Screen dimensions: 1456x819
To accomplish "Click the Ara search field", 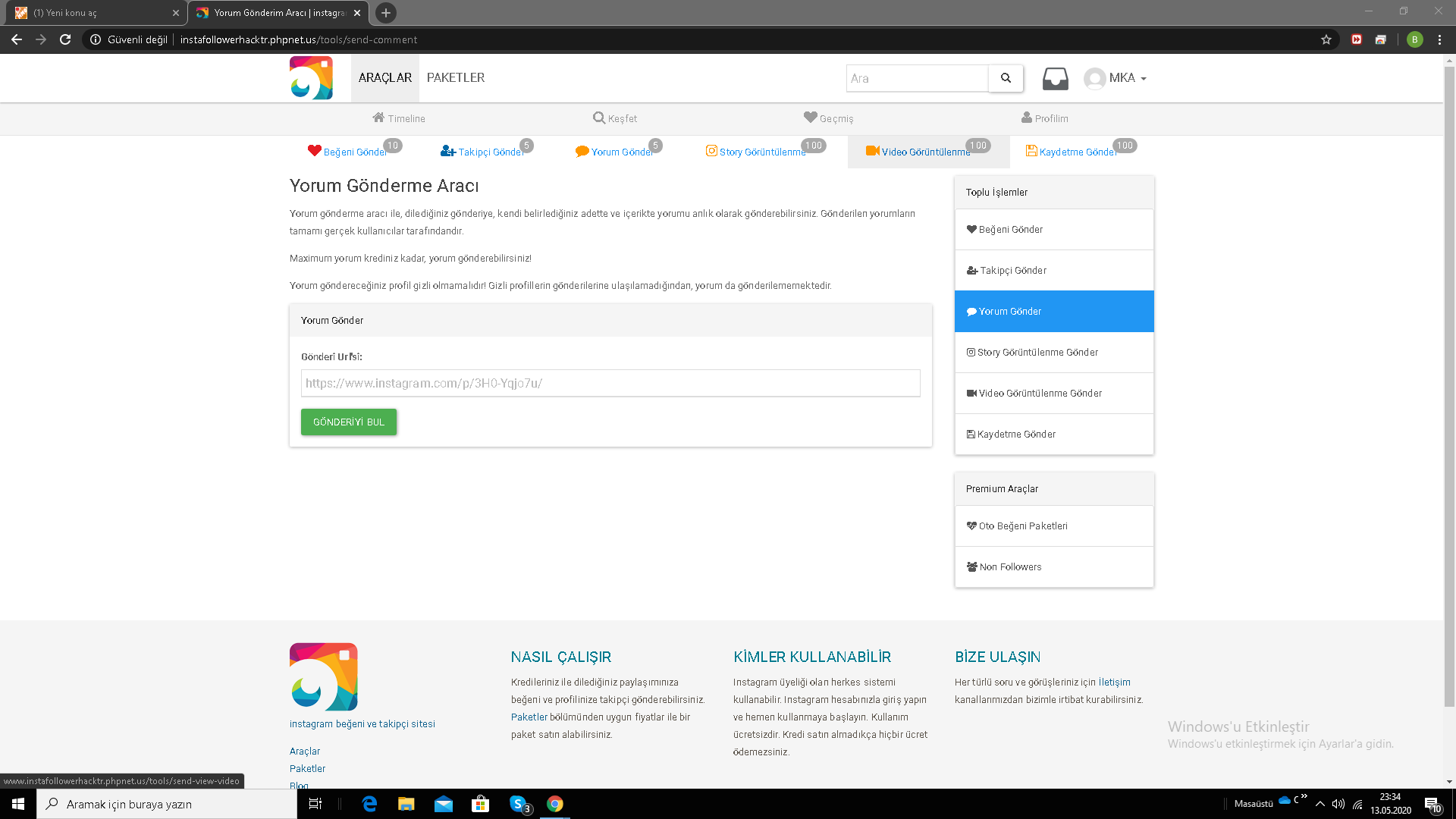I will [x=918, y=78].
